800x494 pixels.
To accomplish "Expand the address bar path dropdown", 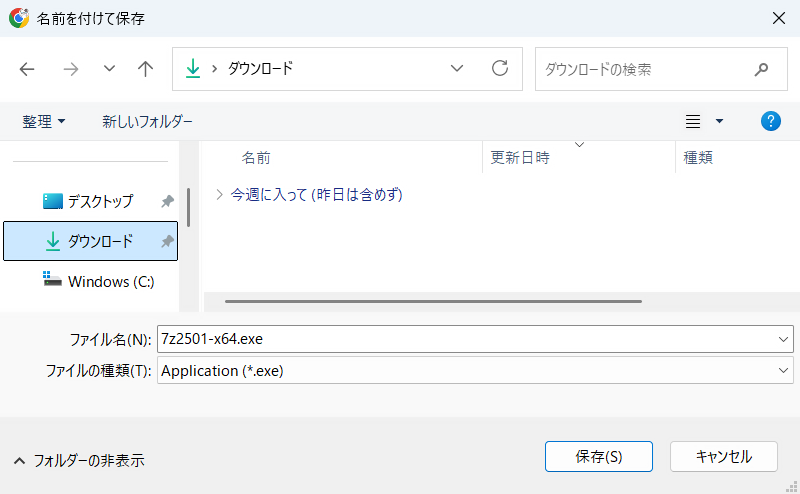I will (457, 69).
